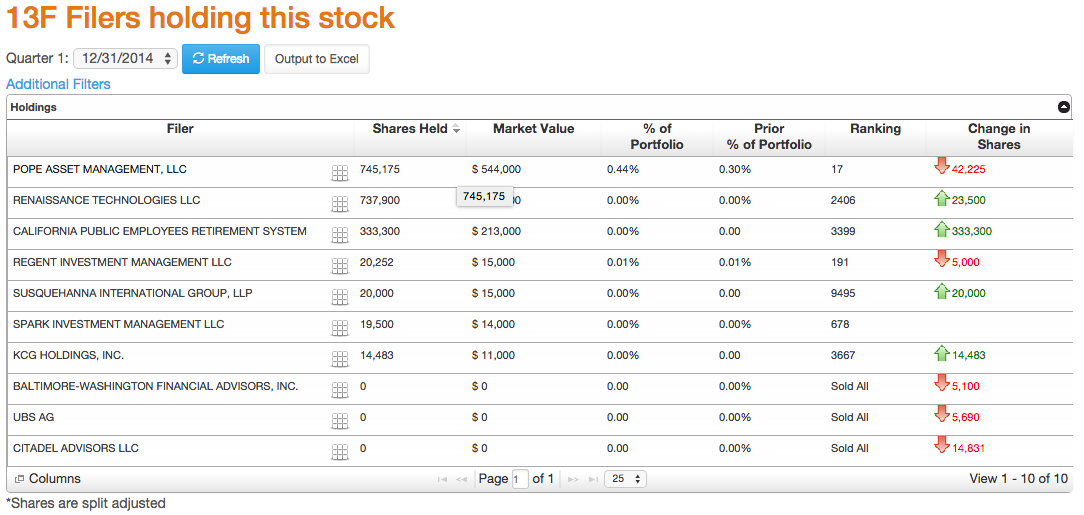Click grid icon for Renaissance Technologies LLC
The height and width of the screenshot is (515, 1084).
(x=339, y=204)
